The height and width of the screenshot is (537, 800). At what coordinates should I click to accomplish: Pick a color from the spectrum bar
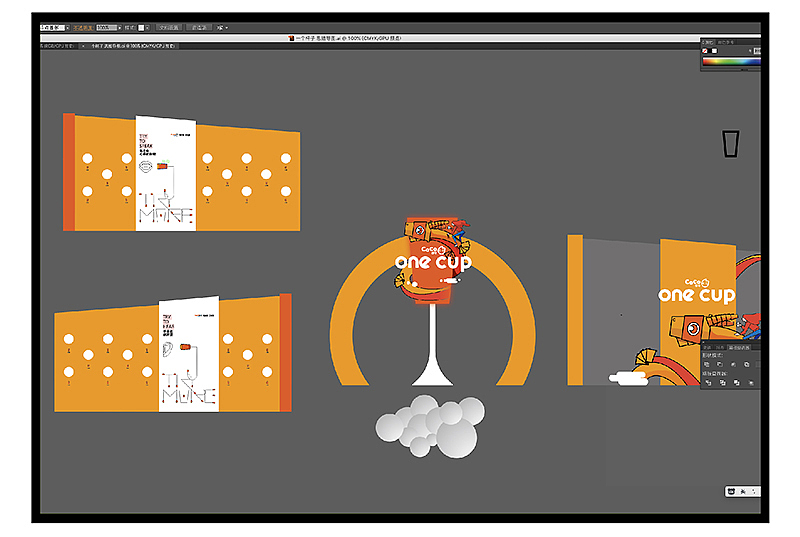click(732, 61)
